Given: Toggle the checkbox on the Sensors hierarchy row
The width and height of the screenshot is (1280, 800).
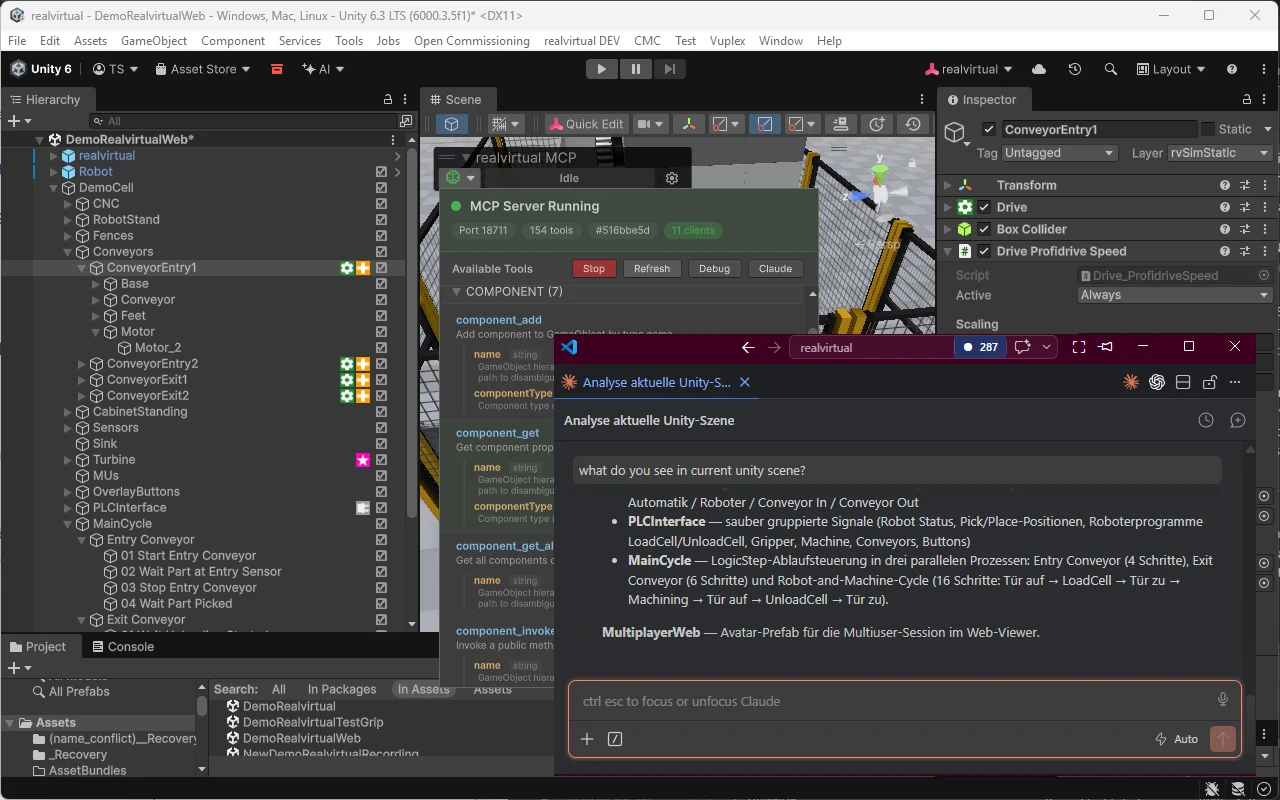Looking at the screenshot, I should [x=381, y=428].
